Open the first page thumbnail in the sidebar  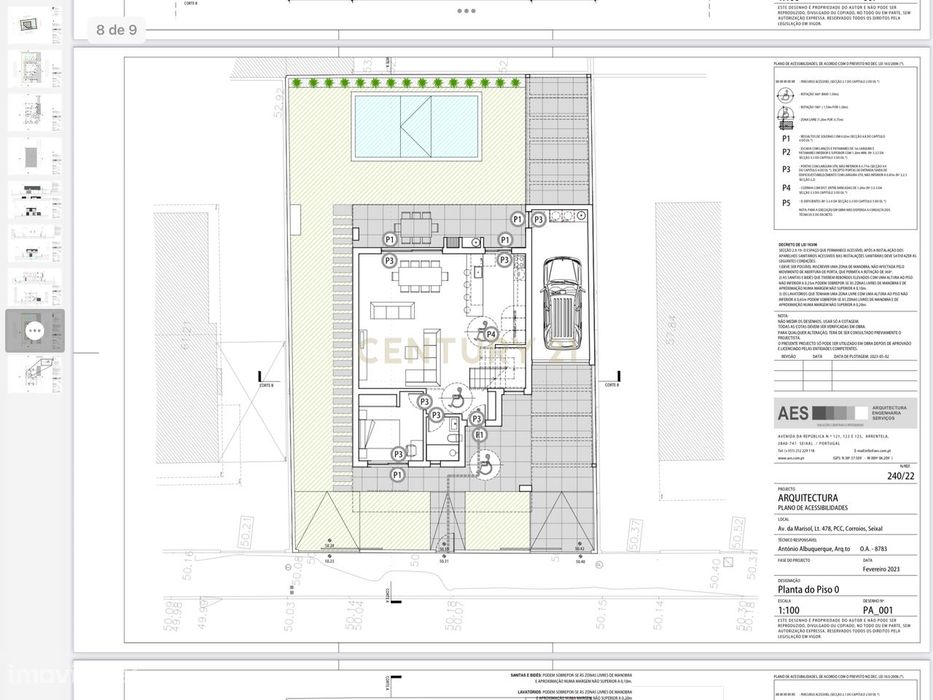(35, 25)
